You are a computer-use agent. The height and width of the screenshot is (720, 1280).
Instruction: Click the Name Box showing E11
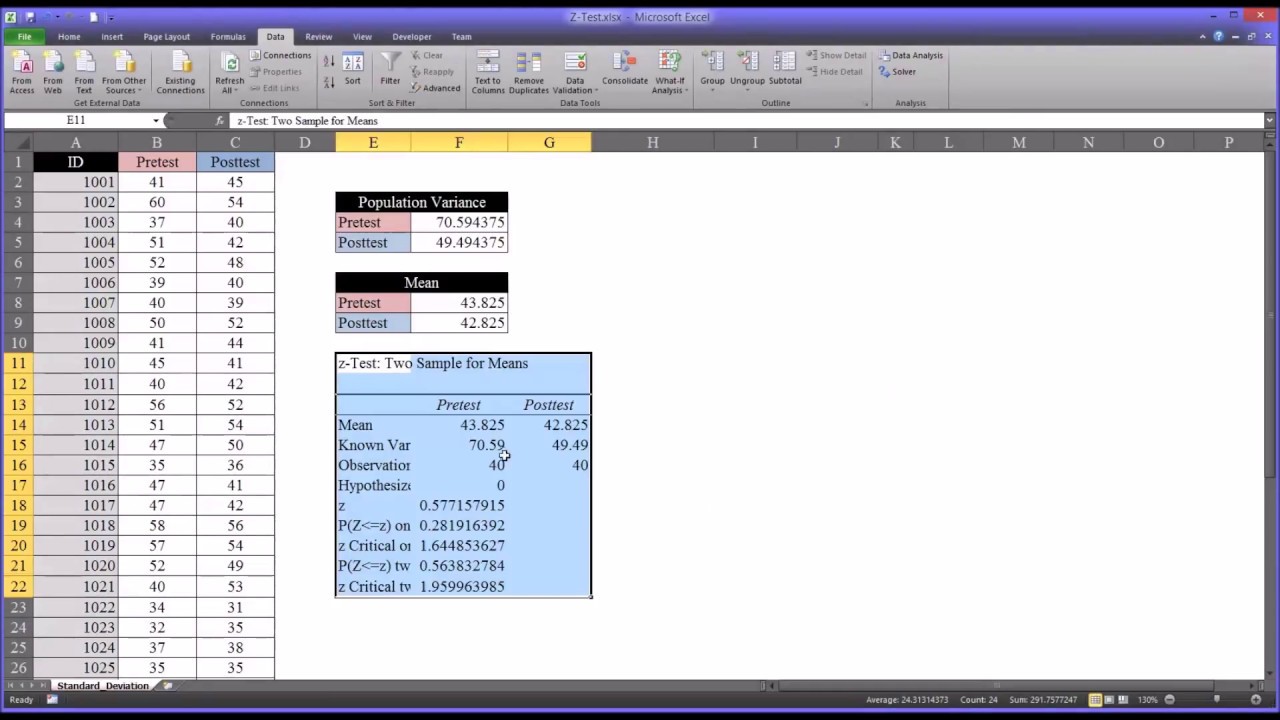[76, 120]
